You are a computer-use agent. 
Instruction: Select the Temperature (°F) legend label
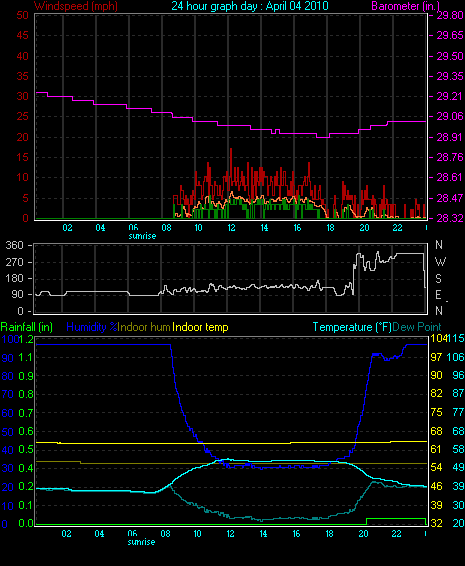click(x=352, y=327)
